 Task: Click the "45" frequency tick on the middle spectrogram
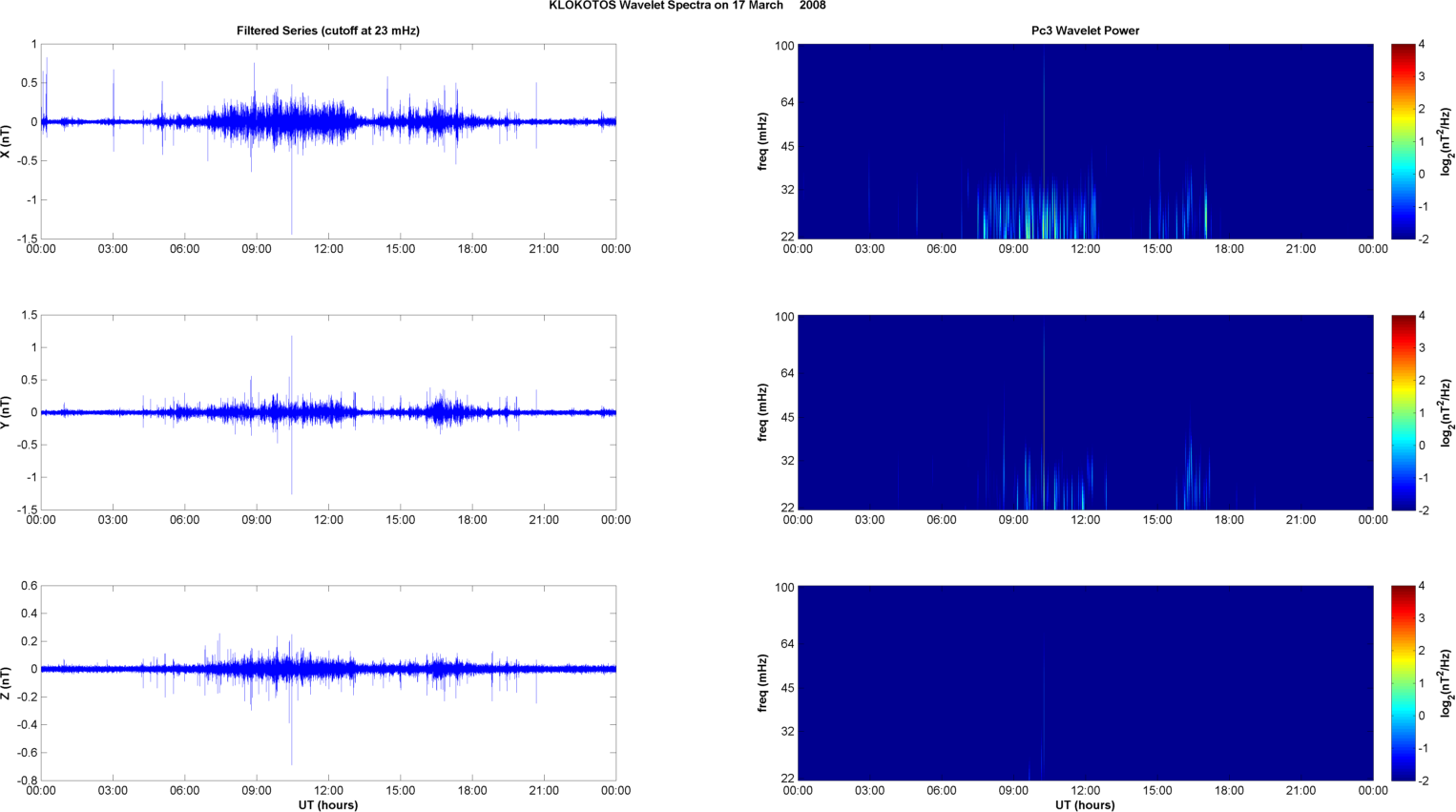click(x=788, y=417)
